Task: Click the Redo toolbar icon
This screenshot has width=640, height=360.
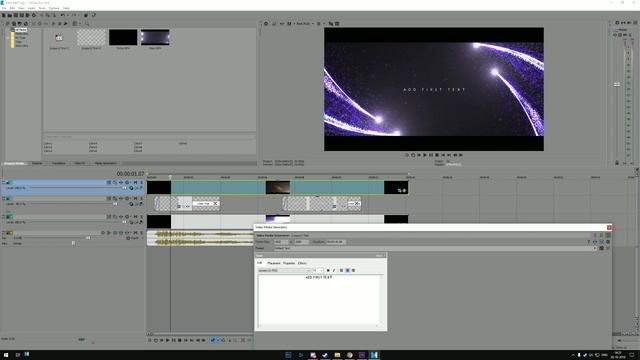Action: (x=74, y=16)
